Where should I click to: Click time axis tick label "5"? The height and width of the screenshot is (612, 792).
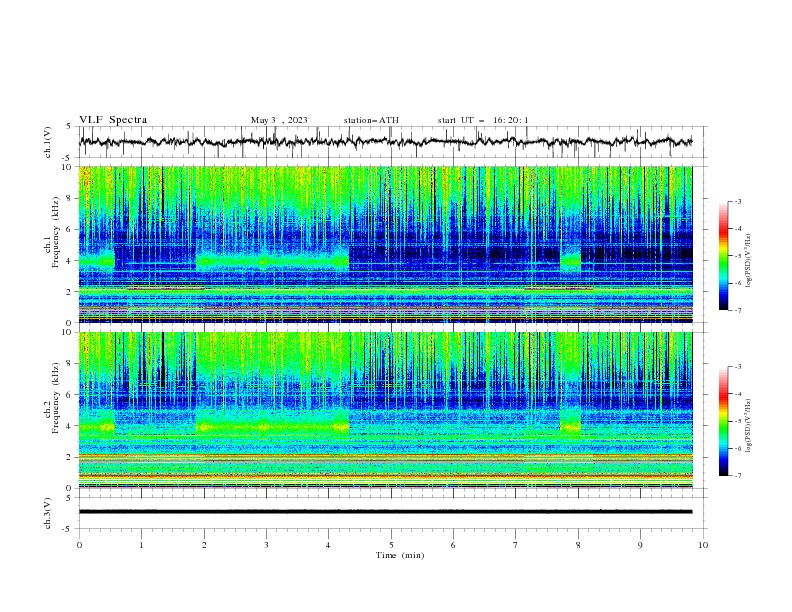(391, 545)
